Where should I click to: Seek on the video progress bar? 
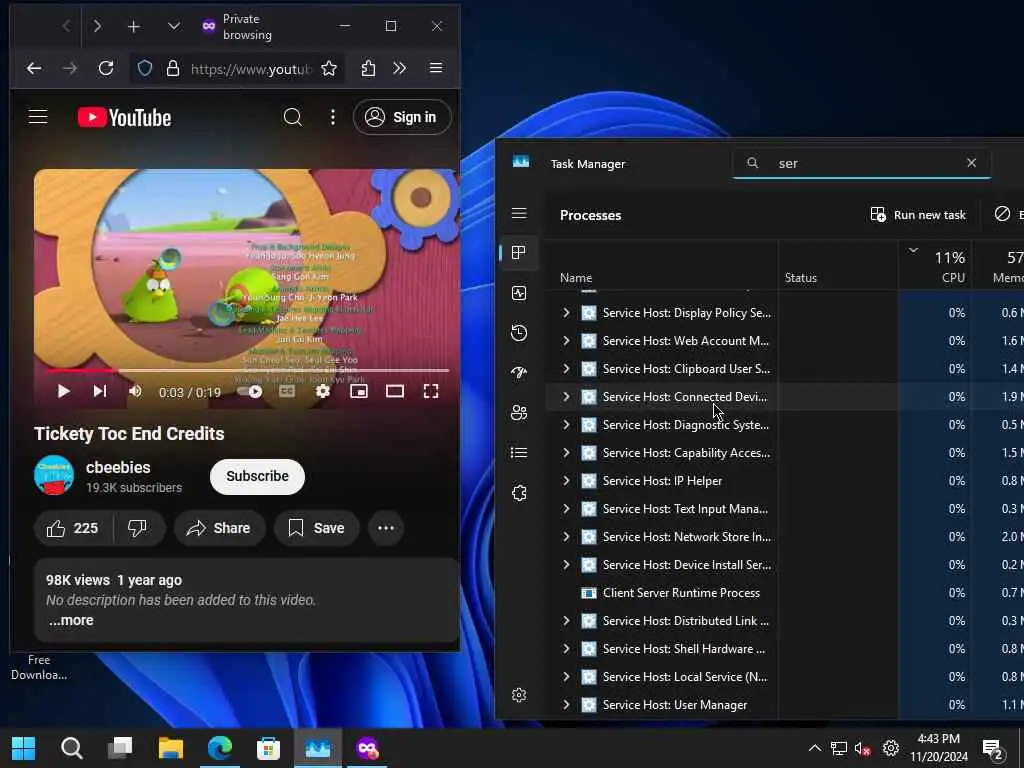click(x=248, y=370)
